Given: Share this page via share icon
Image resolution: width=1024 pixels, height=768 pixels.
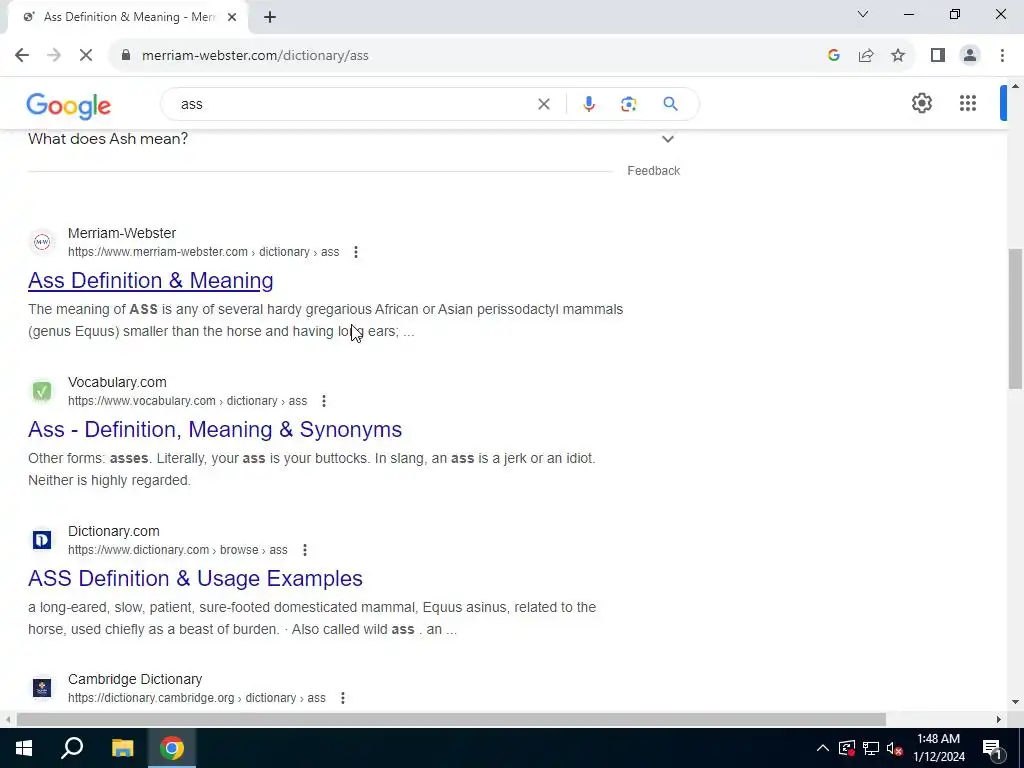Looking at the screenshot, I should click(866, 56).
